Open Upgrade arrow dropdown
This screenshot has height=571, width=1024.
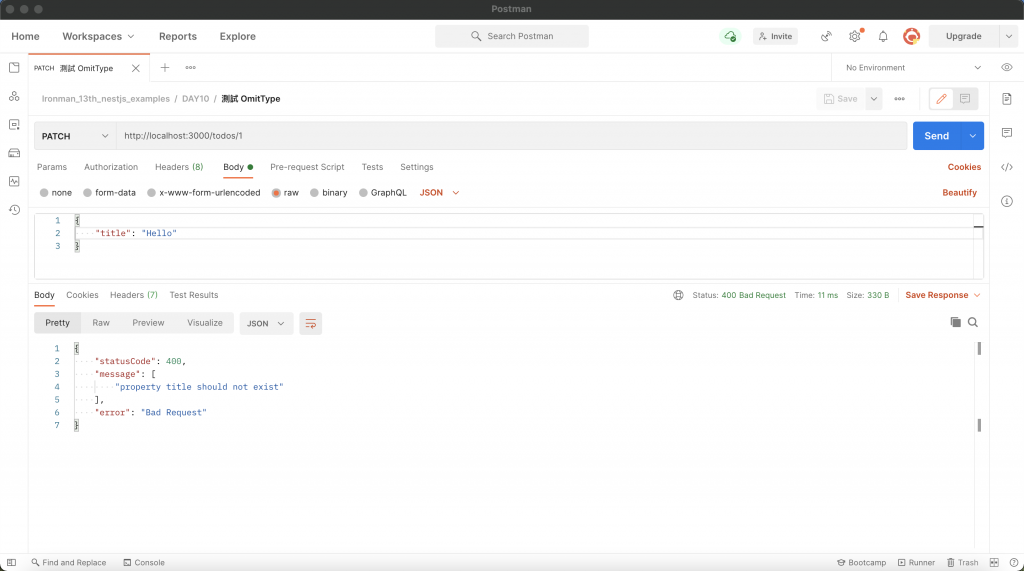[x=1009, y=37]
